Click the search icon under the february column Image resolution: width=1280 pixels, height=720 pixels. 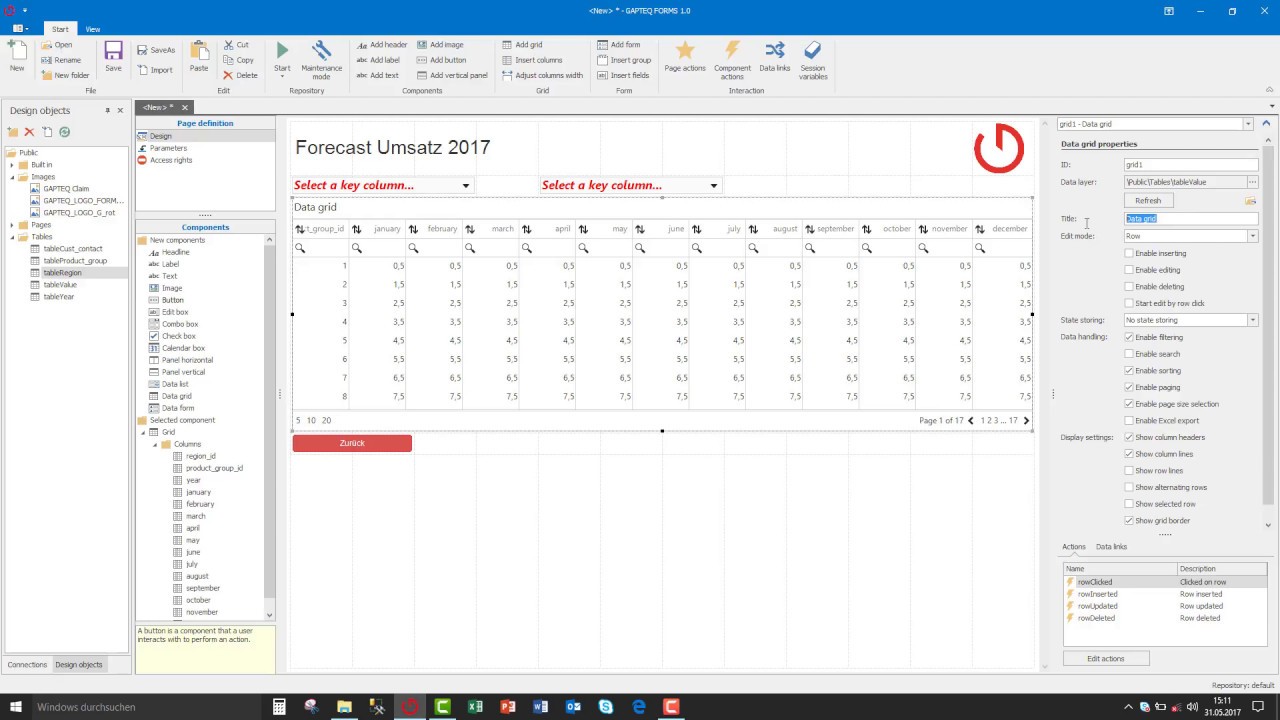point(413,248)
